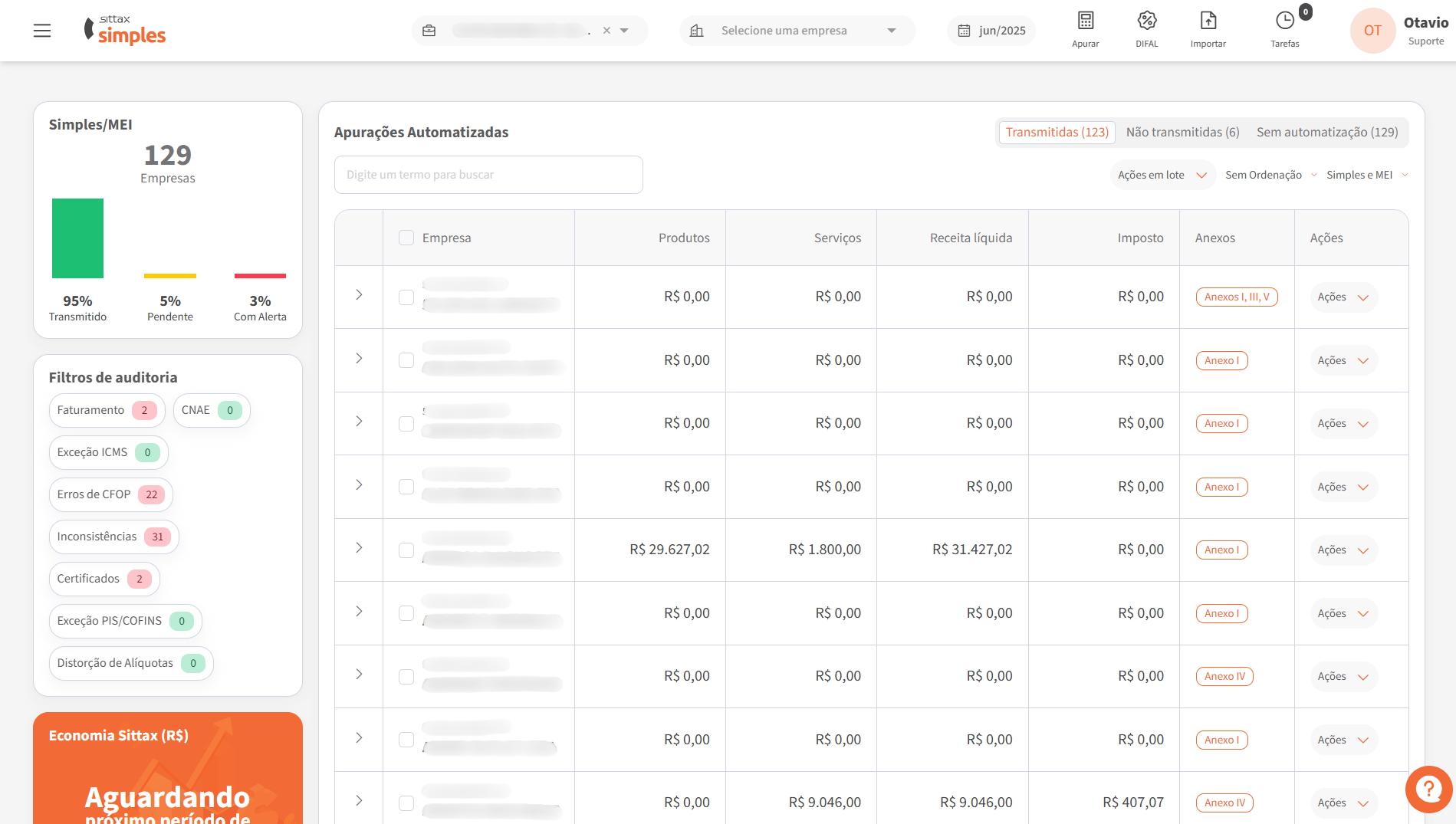This screenshot has width=1456, height=824.
Task: Click the Apurar calculator icon
Action: tap(1085, 21)
